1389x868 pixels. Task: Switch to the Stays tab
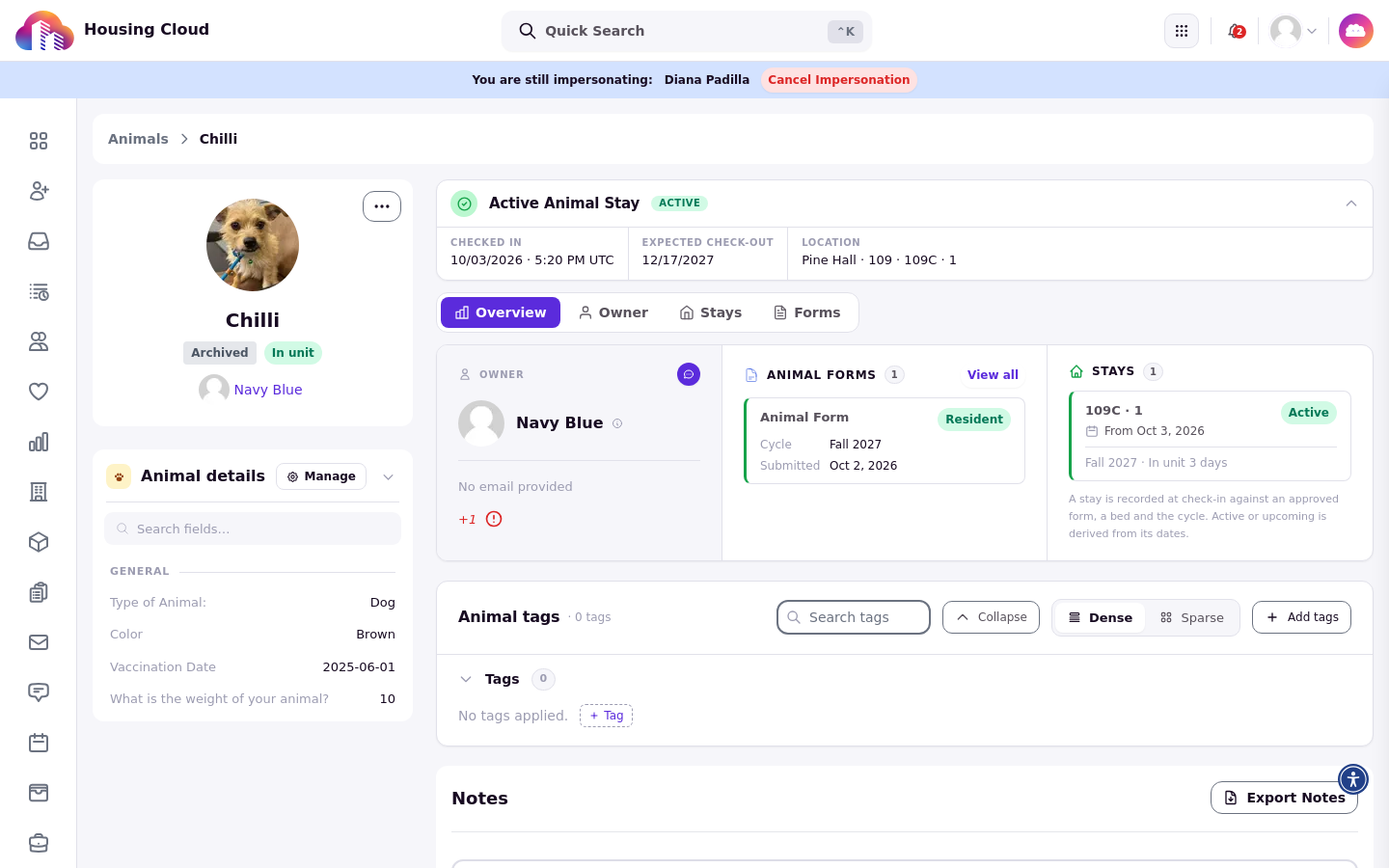[x=711, y=312]
